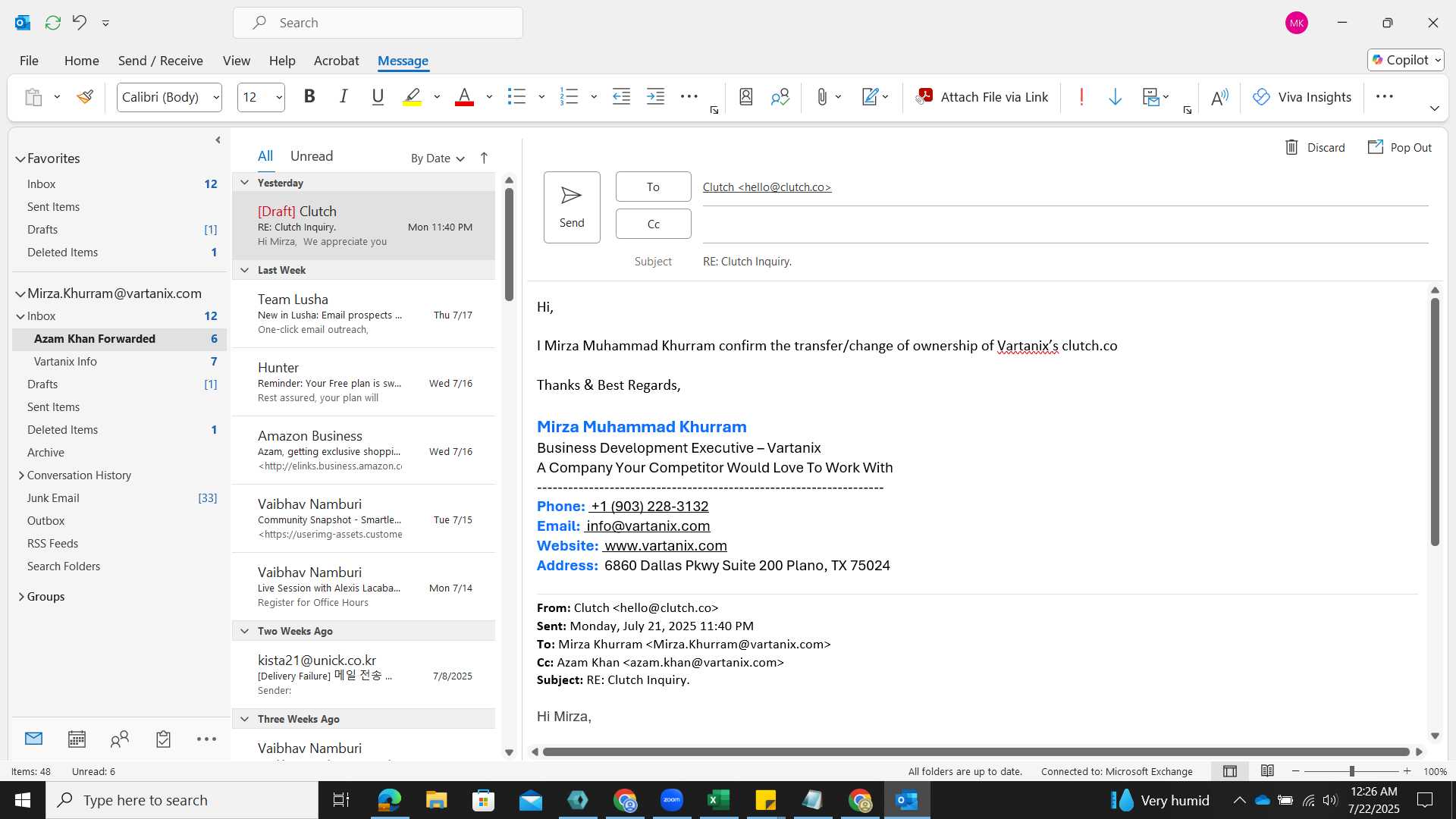Open the By Date sort dropdown
This screenshot has width=1456, height=819.
pos(438,158)
